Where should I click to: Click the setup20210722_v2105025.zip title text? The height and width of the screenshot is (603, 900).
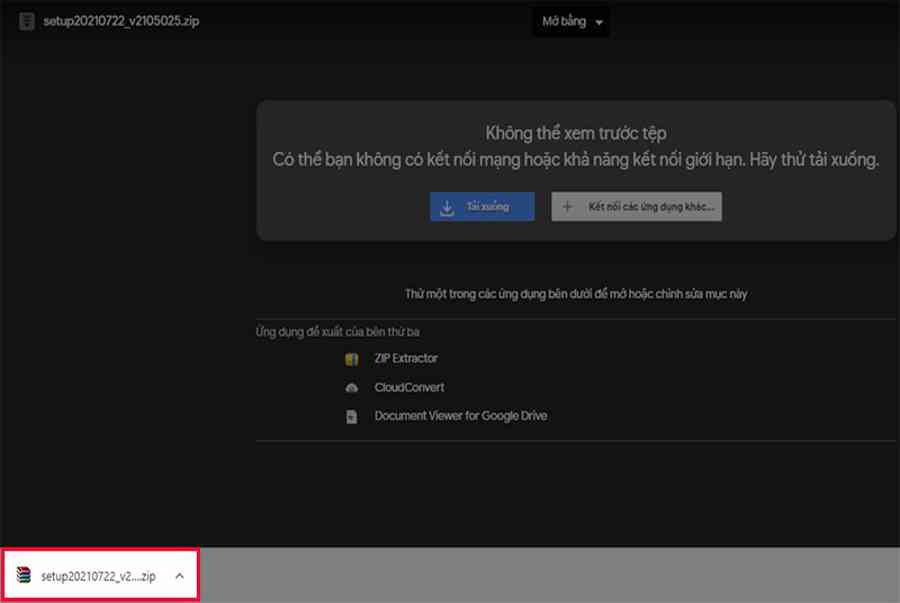tap(120, 22)
